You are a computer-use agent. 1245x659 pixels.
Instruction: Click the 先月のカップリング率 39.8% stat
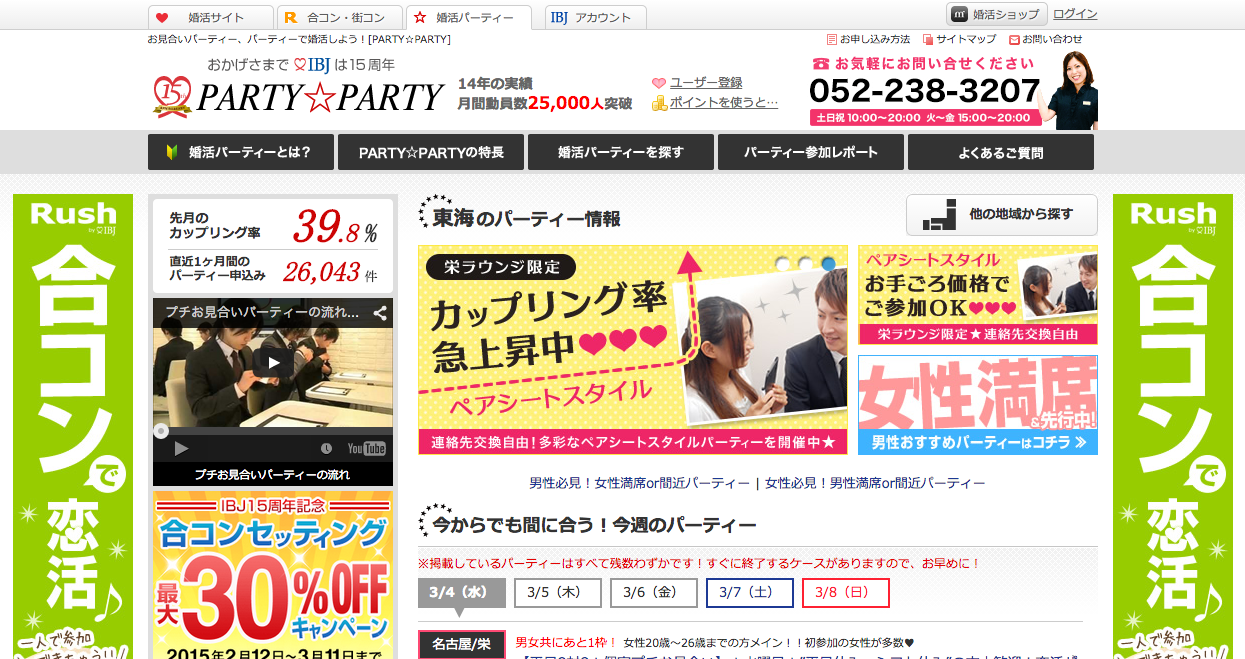pos(273,225)
